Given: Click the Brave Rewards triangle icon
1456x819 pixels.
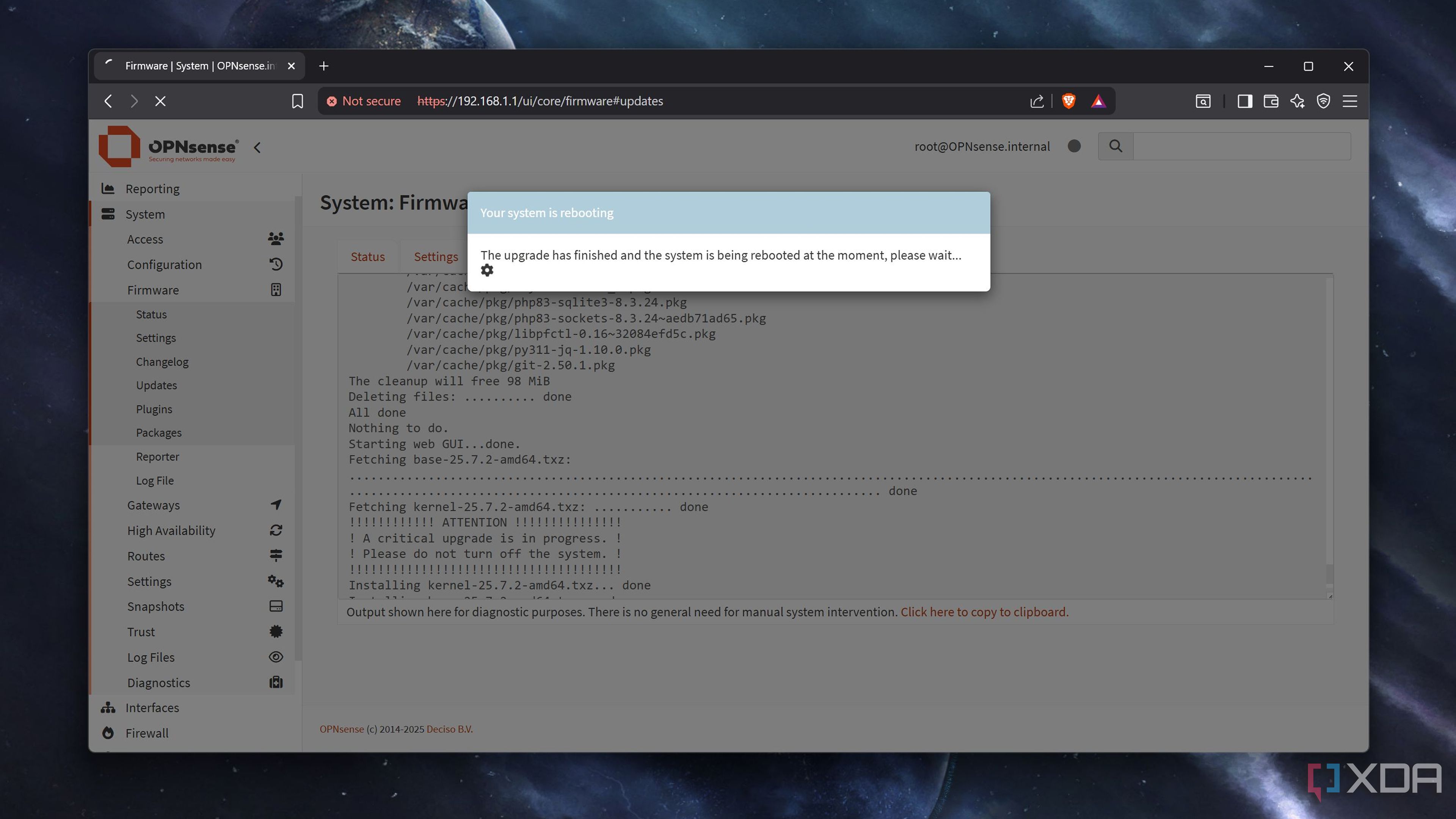Looking at the screenshot, I should 1098,101.
